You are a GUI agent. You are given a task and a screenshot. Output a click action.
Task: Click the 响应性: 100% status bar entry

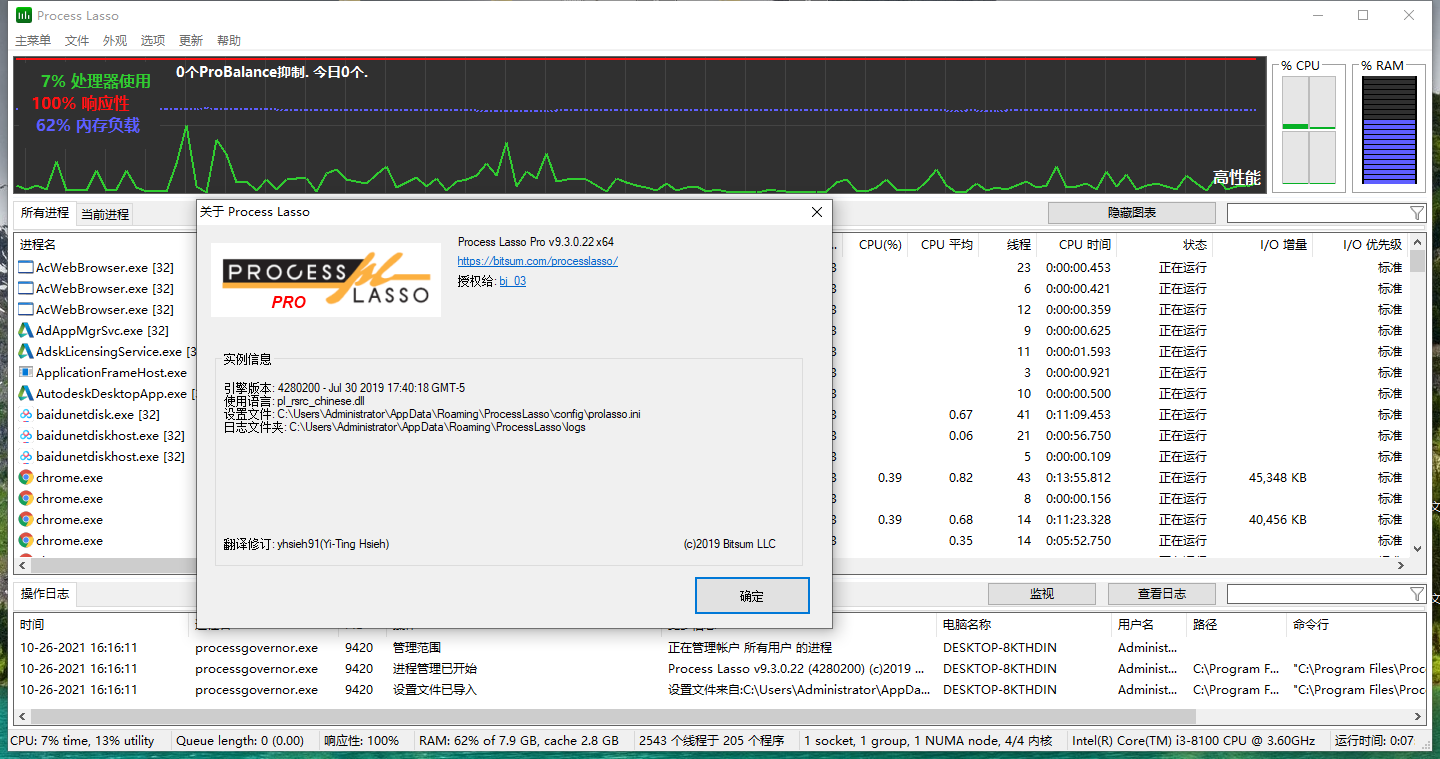[361, 741]
